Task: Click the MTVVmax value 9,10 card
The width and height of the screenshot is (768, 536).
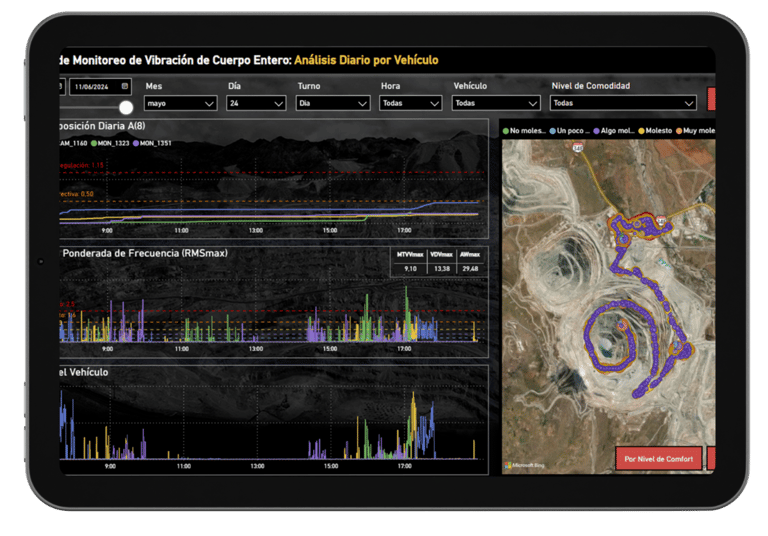Action: coord(410,268)
